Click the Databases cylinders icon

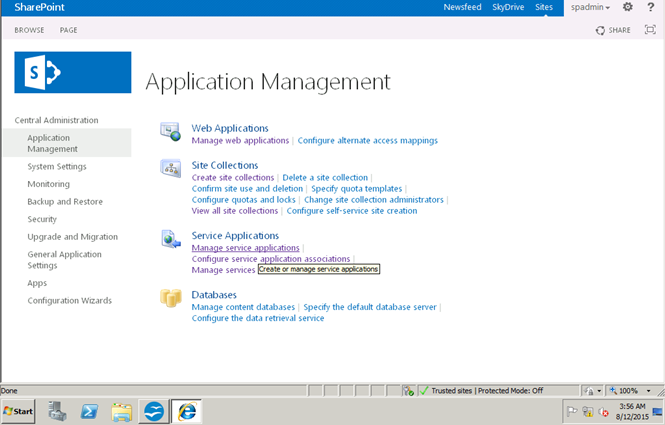pyautogui.click(x=170, y=298)
